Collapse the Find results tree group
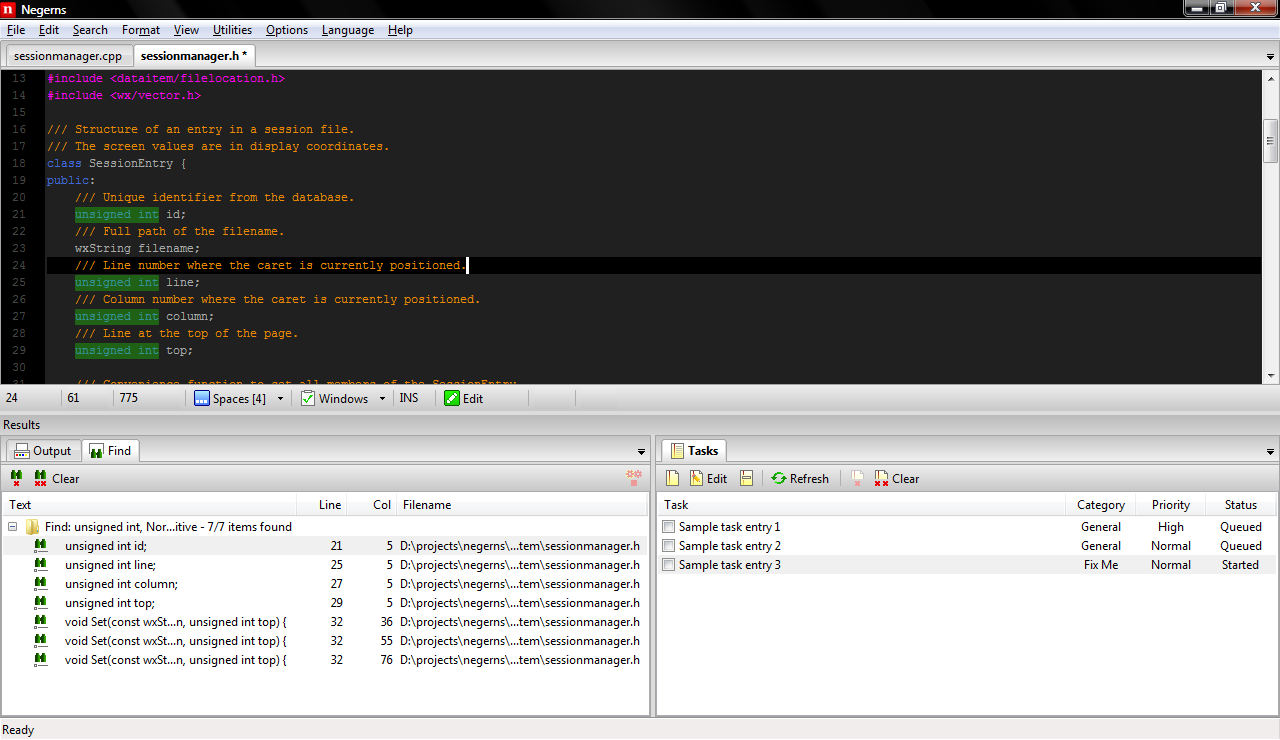Viewport: 1280px width, 740px height. tap(13, 527)
